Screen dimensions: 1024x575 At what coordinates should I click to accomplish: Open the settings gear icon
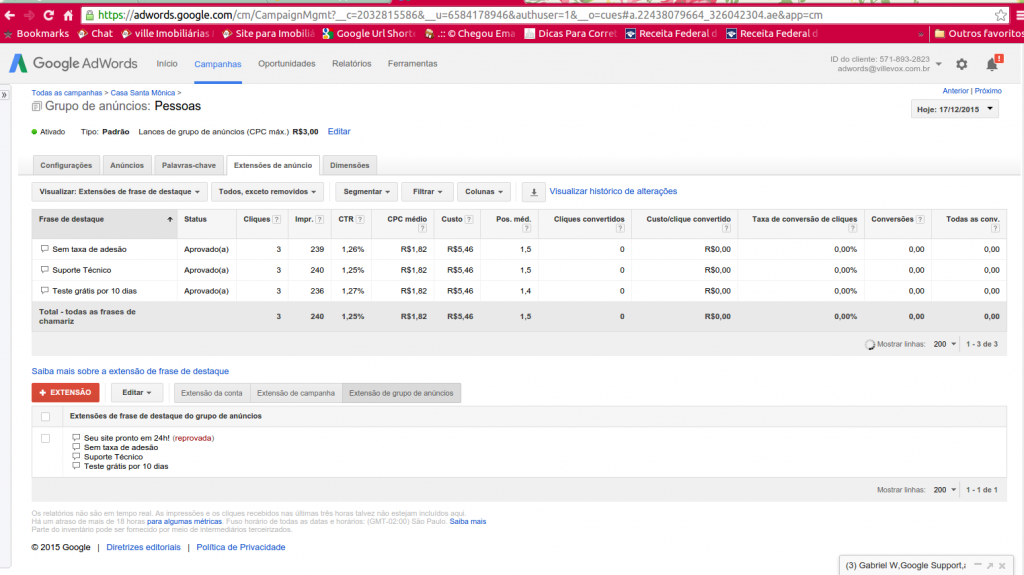pos(961,64)
